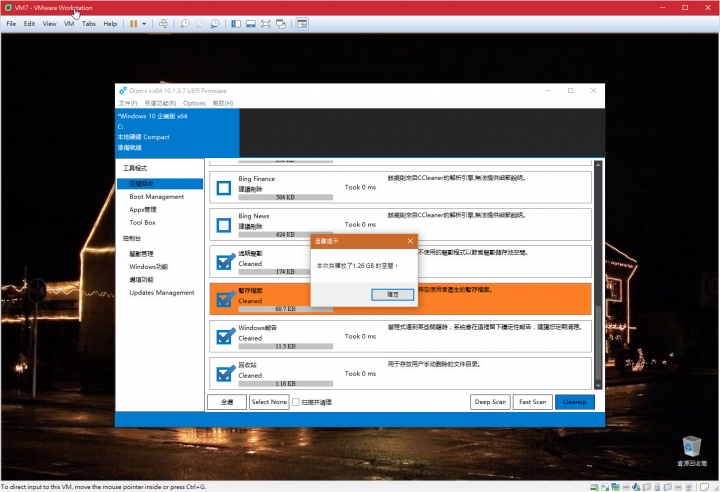720x492 pixels.
Task: Open VMware View menu
Action: 49,24
